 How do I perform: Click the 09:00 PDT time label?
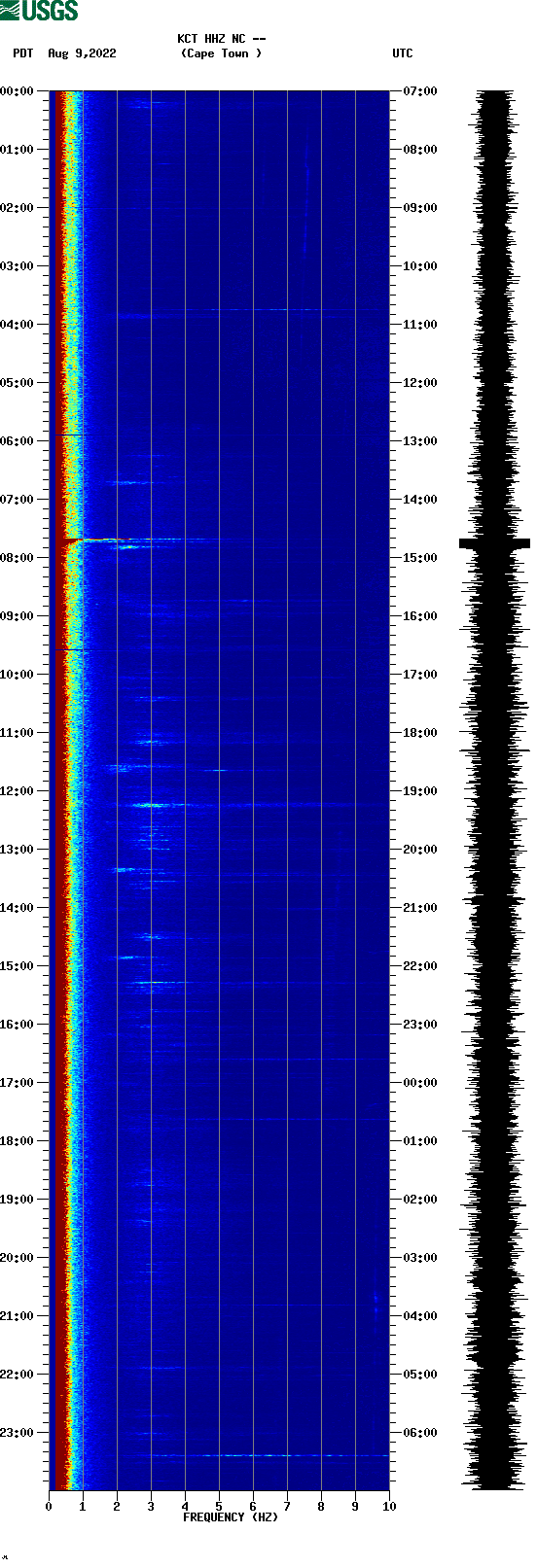coord(18,616)
